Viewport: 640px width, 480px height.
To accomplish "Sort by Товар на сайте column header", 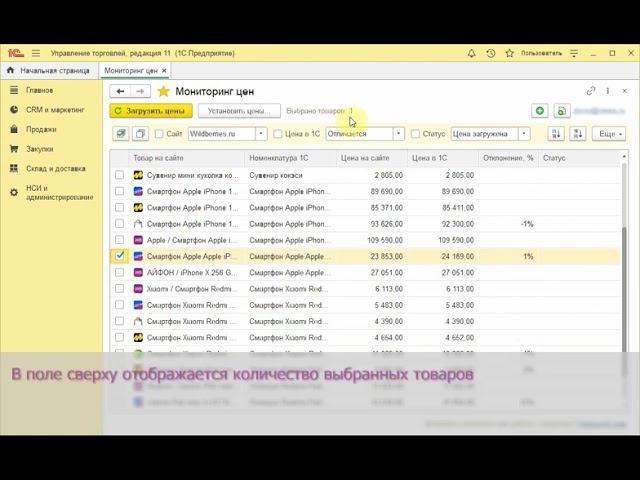I will point(187,158).
